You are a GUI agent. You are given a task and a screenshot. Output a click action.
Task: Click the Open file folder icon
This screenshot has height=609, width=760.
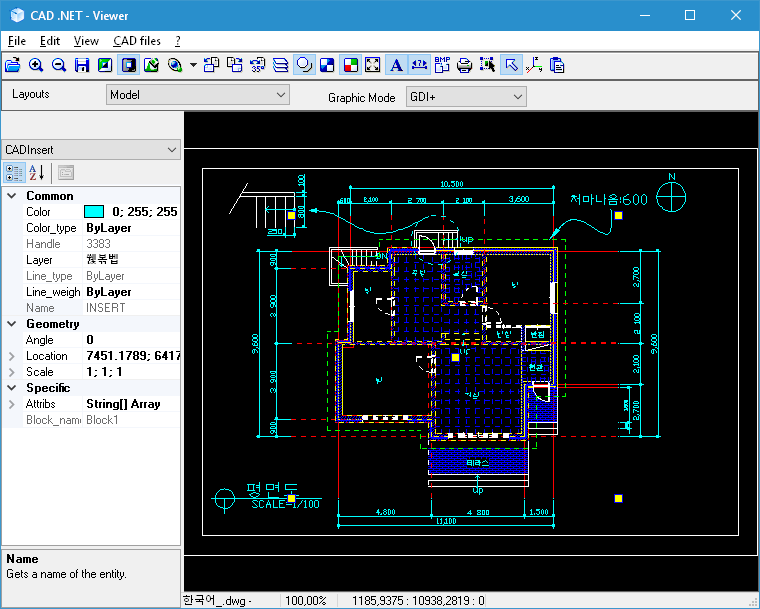pyautogui.click(x=13, y=65)
